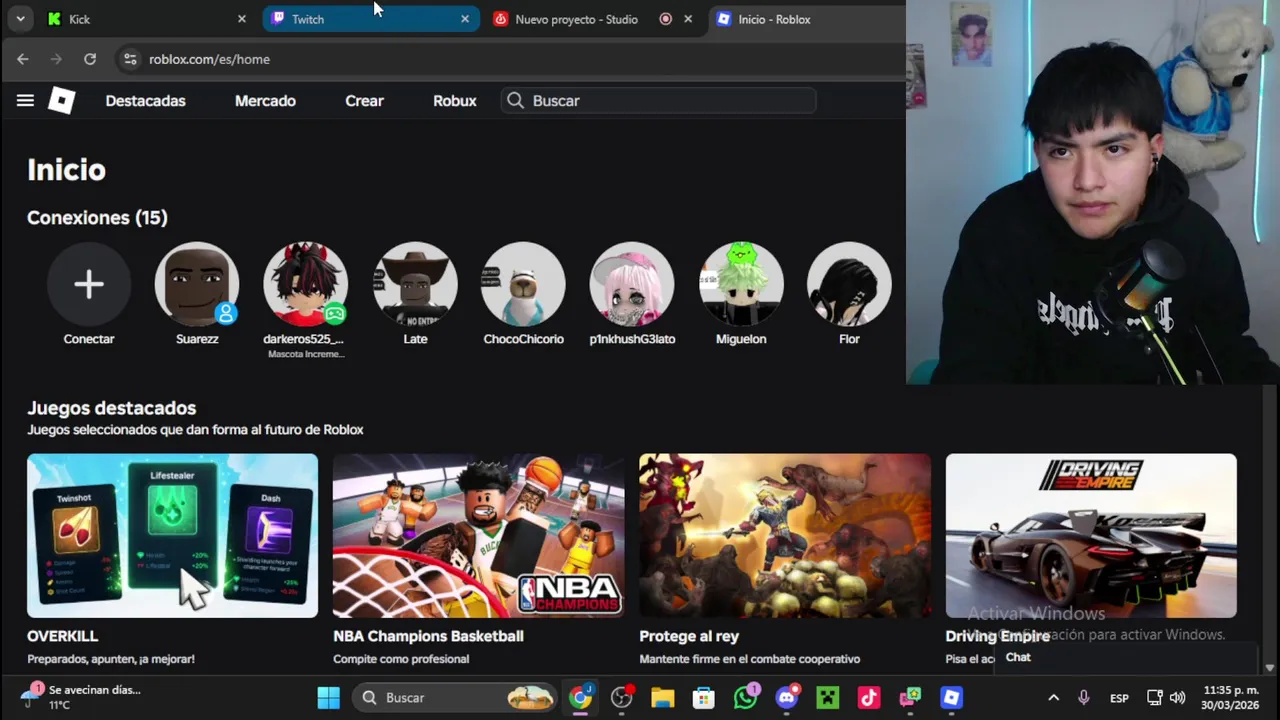Focus the Roblox Buscar search field
Viewport: 1280px width, 720px height.
(x=659, y=101)
